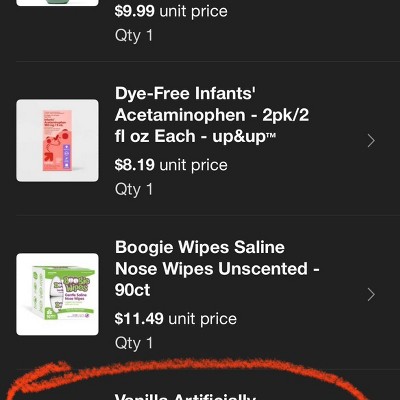Open the cut-off Vanilla Artificially item title
This screenshot has width=400, height=400.
coord(185,397)
